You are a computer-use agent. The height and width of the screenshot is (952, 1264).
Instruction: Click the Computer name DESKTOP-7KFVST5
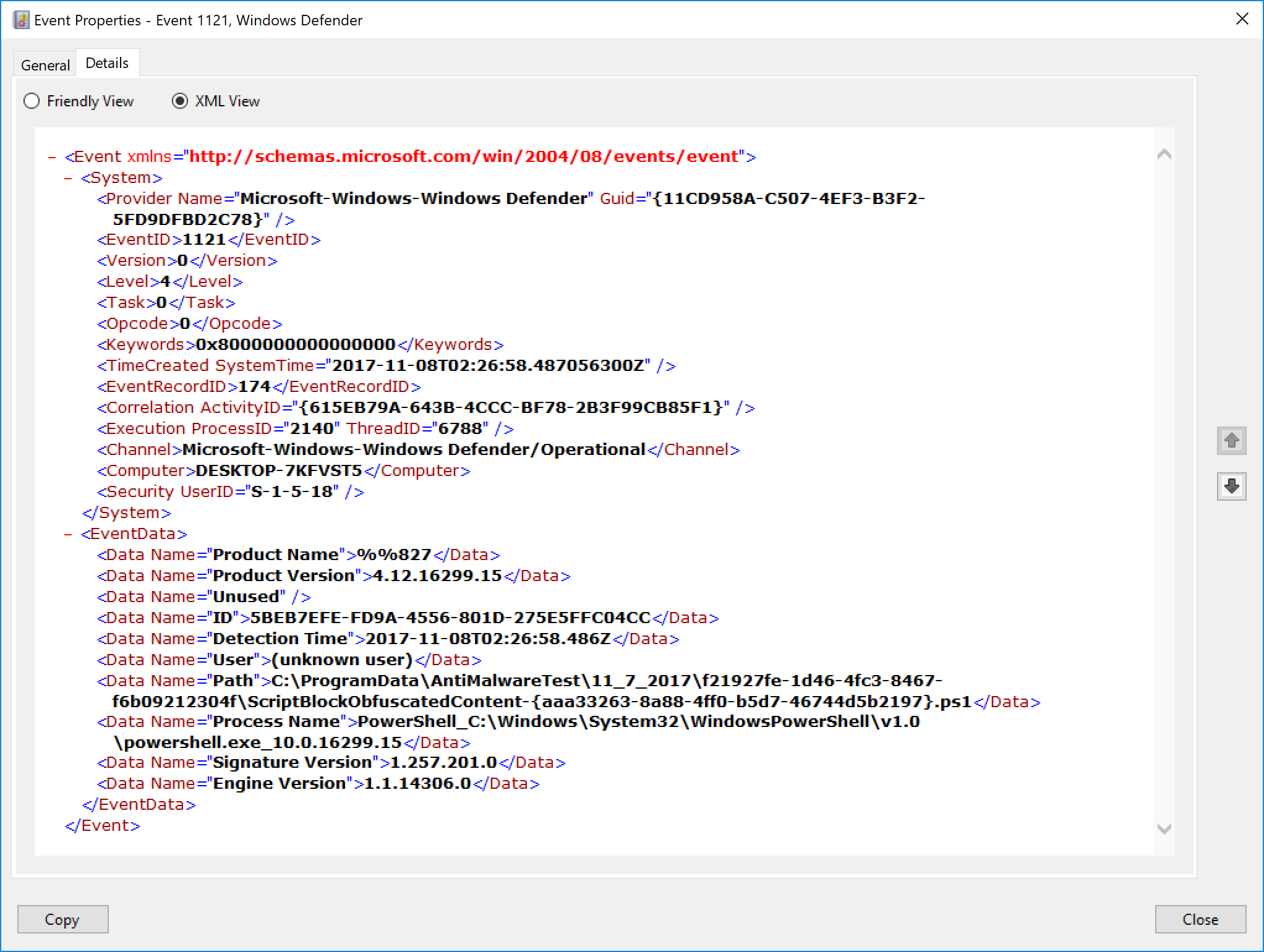[x=278, y=471]
